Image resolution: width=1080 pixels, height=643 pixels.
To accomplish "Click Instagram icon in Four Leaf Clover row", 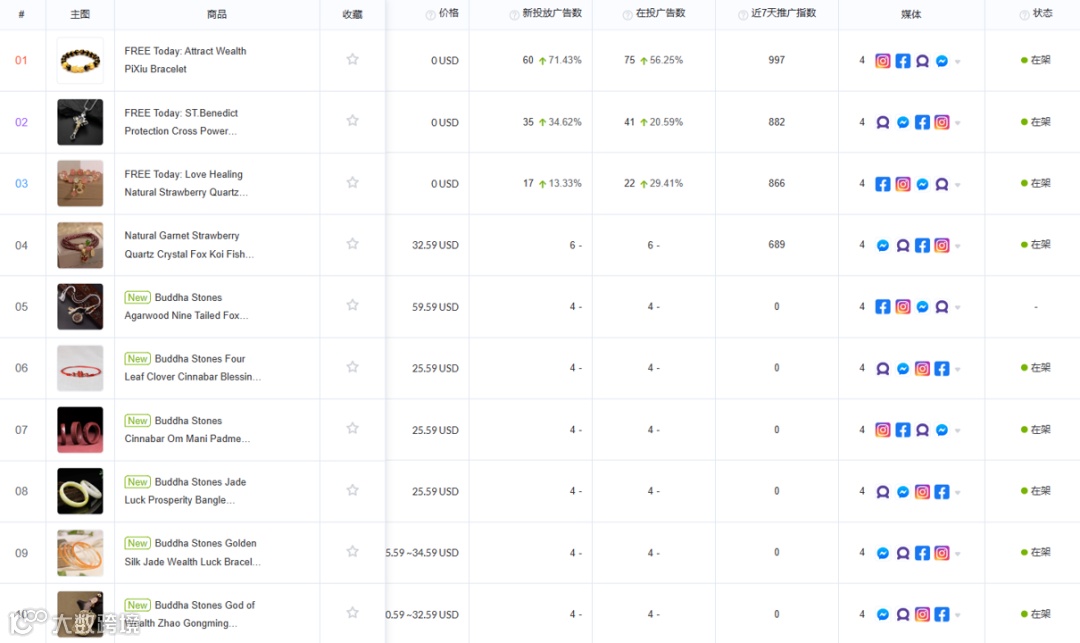I will click(922, 368).
